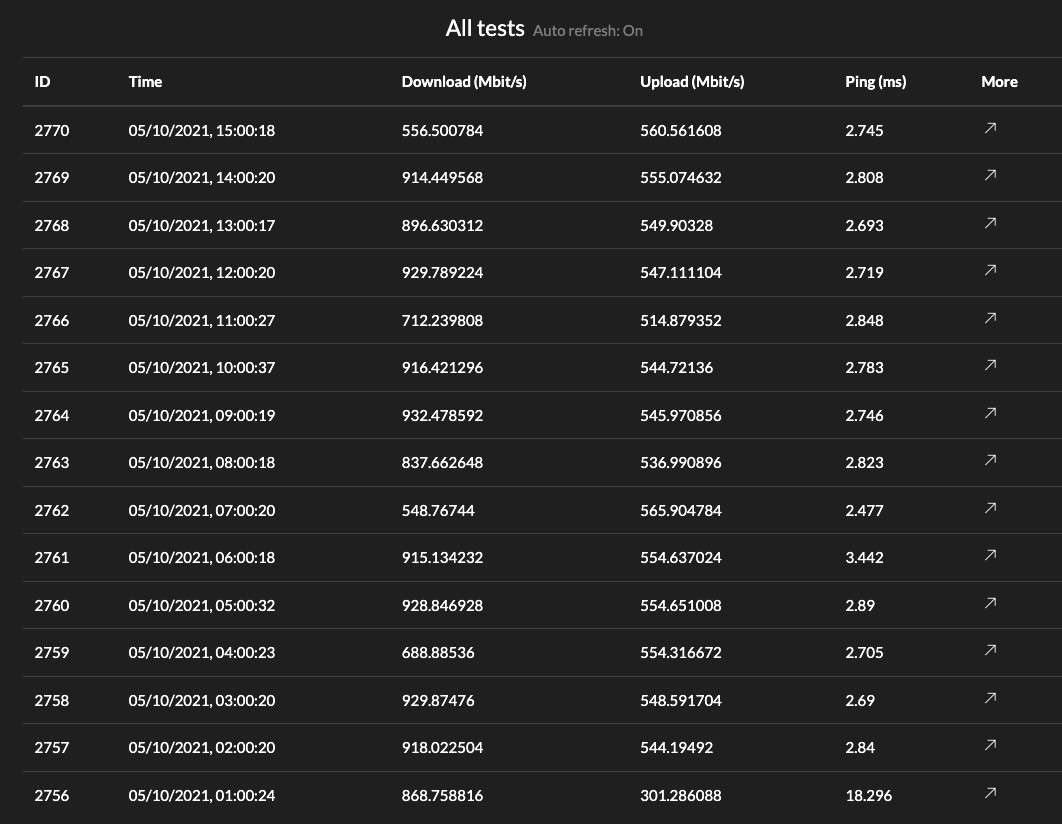Image resolution: width=1062 pixels, height=824 pixels.
Task: Click download value 929.789224
Action: pyautogui.click(x=442, y=273)
